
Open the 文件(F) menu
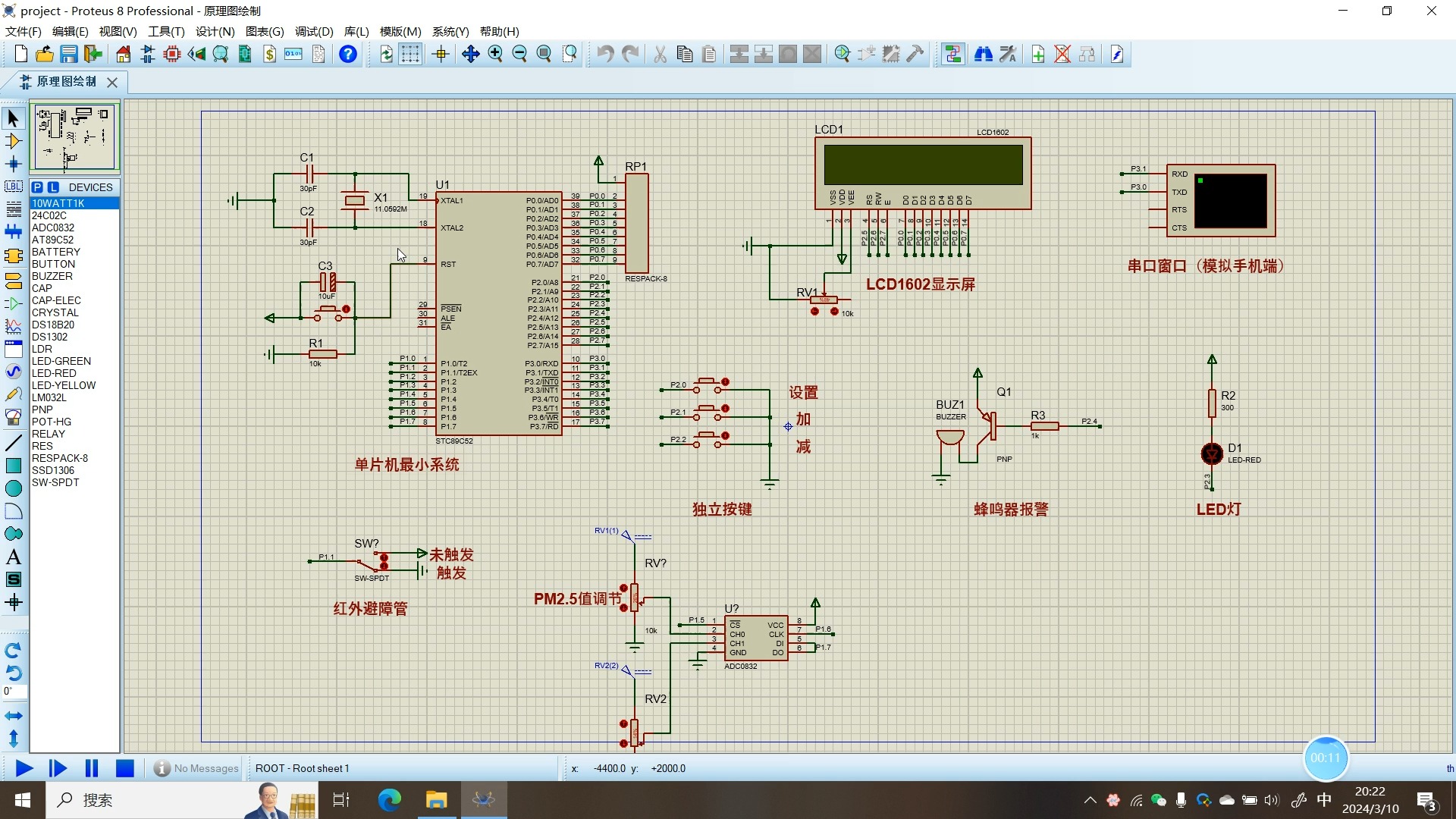coord(24,31)
